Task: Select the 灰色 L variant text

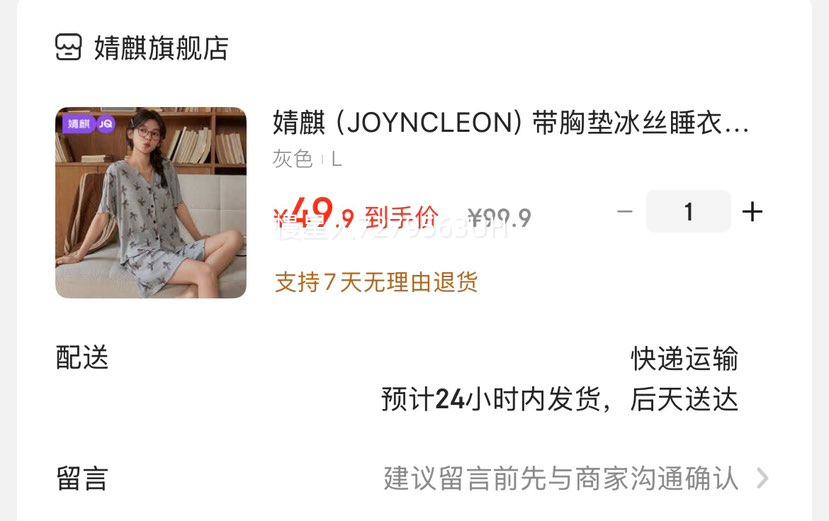Action: (x=307, y=159)
